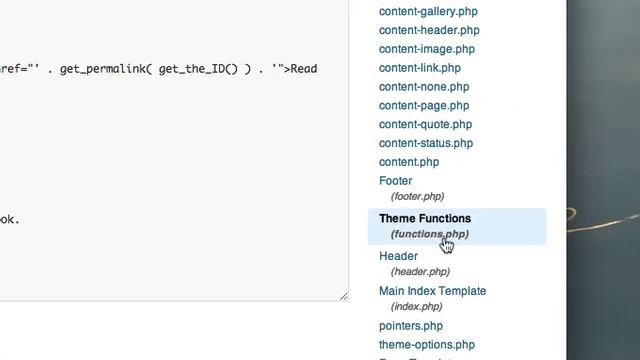Open the pointers.php file
The image size is (640, 360).
tap(411, 326)
